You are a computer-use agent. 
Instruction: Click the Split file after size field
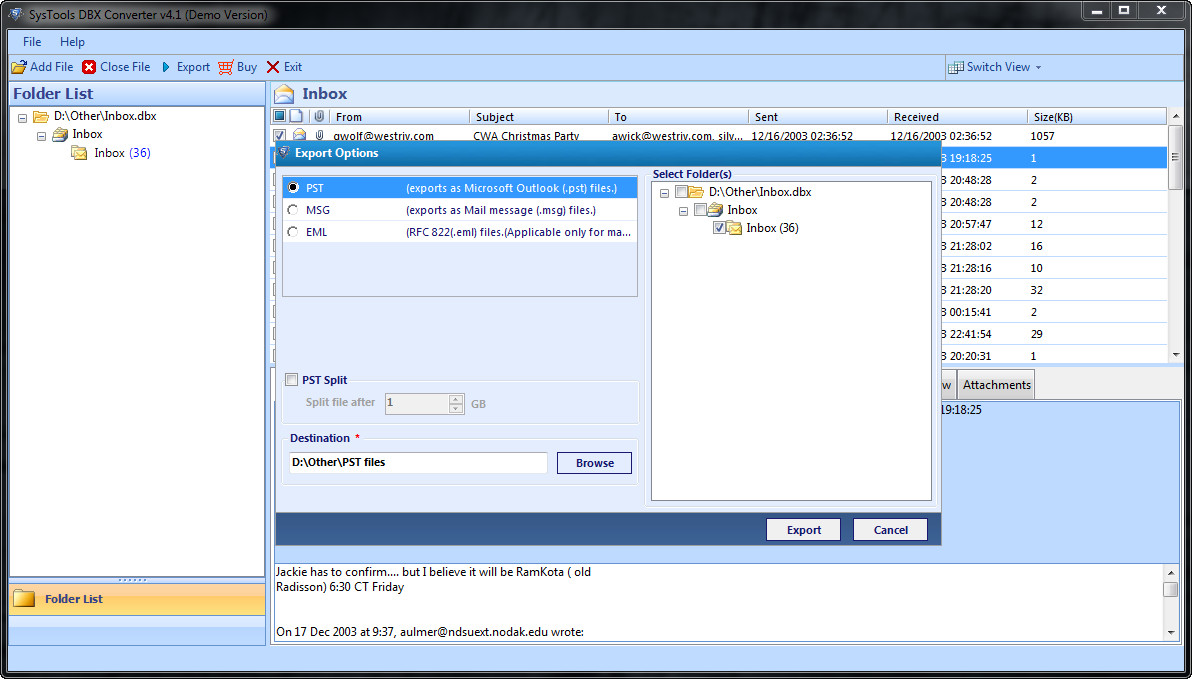(x=417, y=403)
